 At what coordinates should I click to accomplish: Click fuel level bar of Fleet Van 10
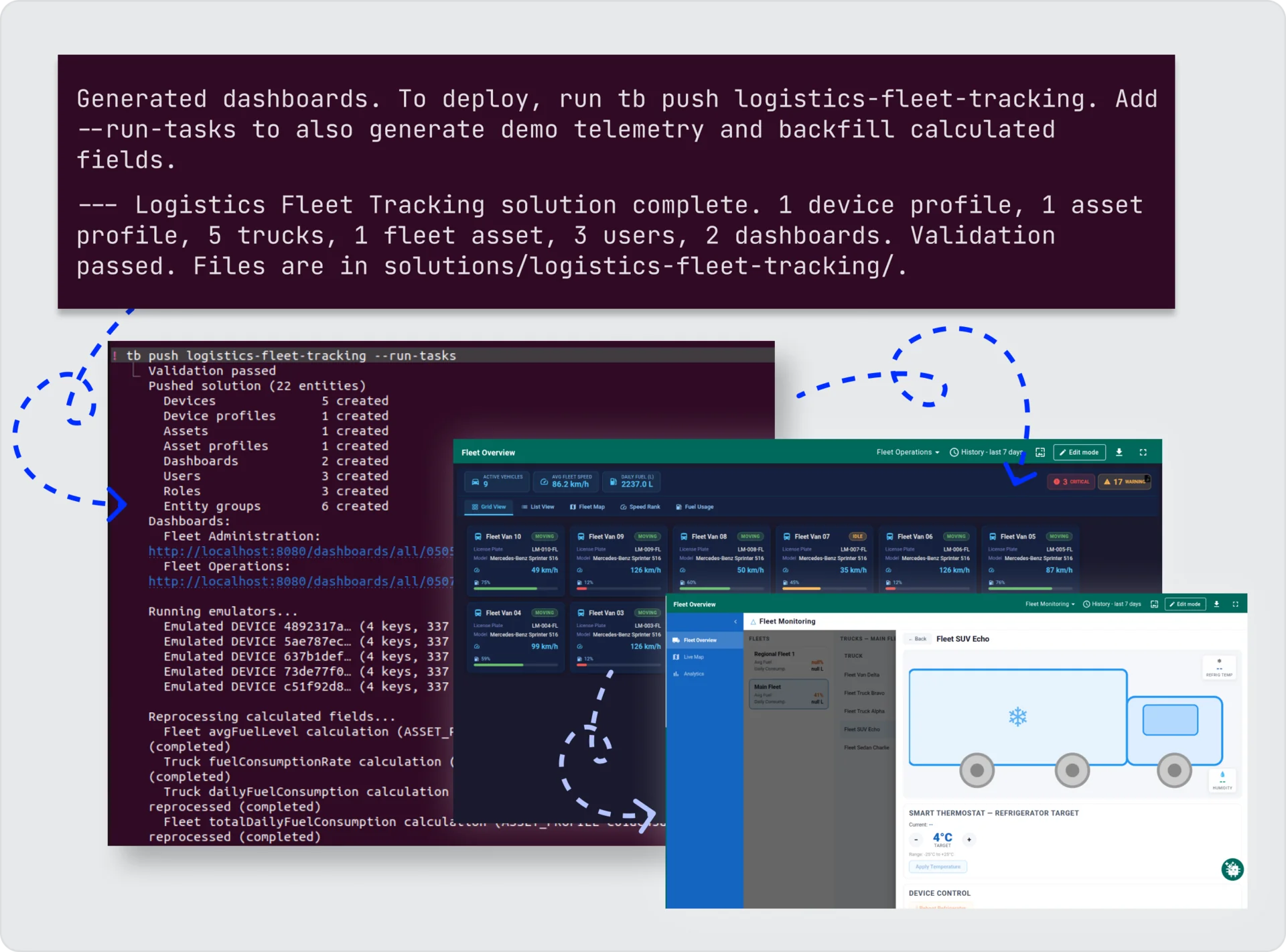click(516, 589)
